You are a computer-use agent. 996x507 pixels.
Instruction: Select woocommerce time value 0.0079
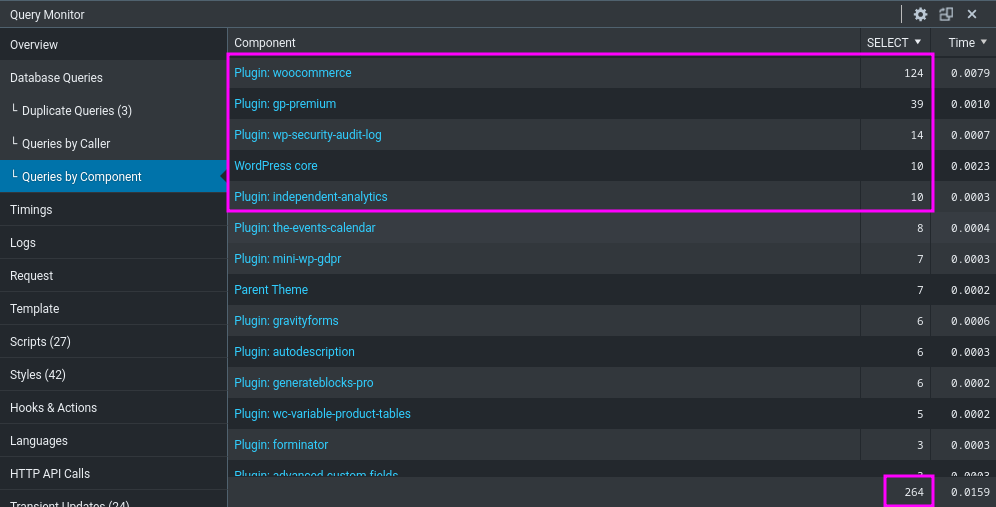pyautogui.click(x=970, y=73)
